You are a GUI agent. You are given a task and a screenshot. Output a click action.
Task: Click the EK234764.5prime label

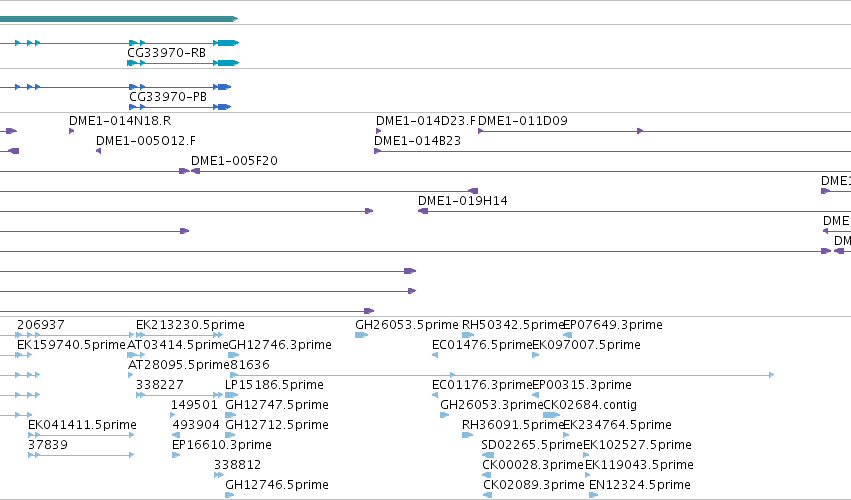coord(618,425)
